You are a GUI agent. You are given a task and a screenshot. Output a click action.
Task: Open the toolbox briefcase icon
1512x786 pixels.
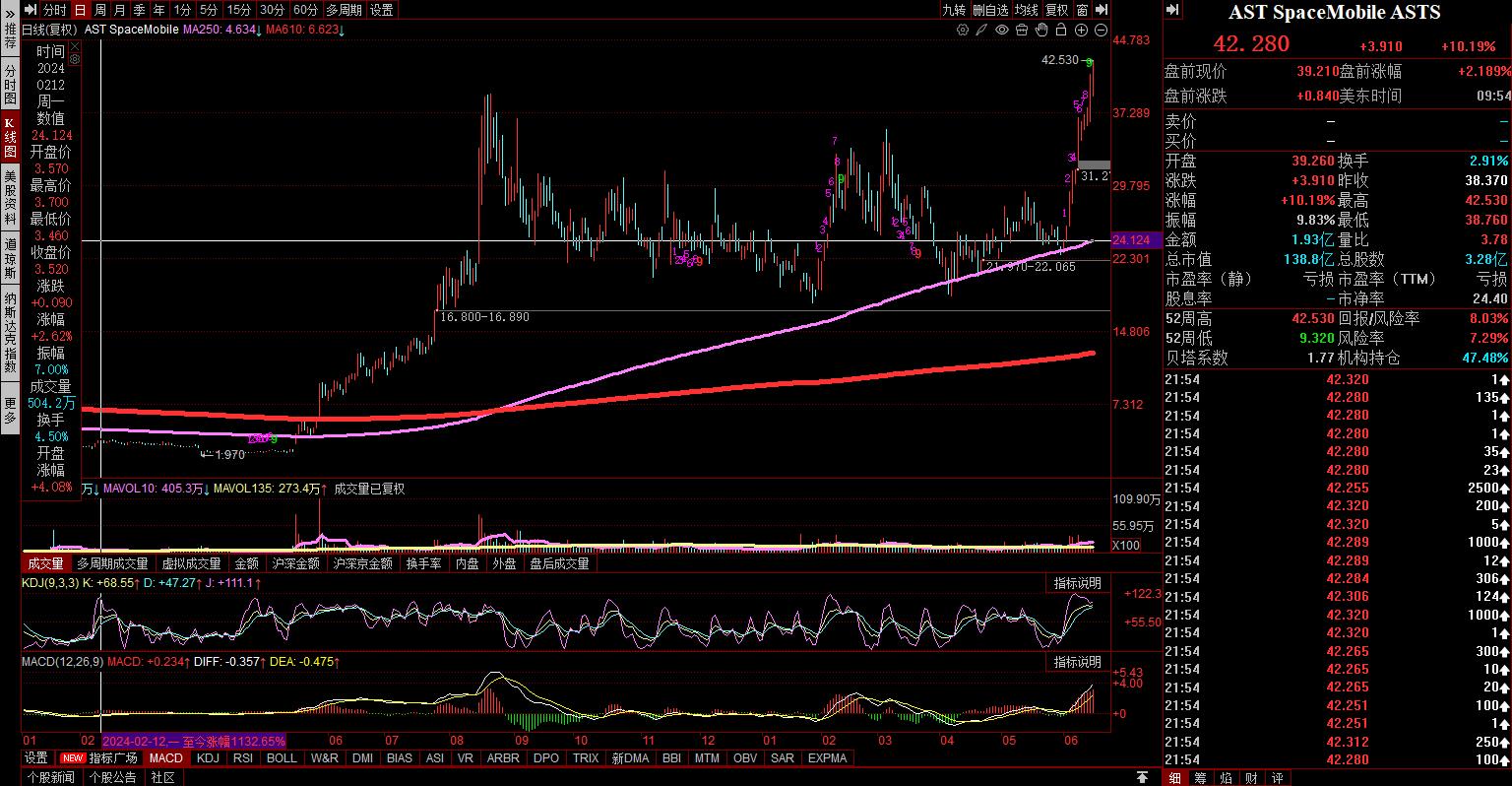click(x=1022, y=30)
